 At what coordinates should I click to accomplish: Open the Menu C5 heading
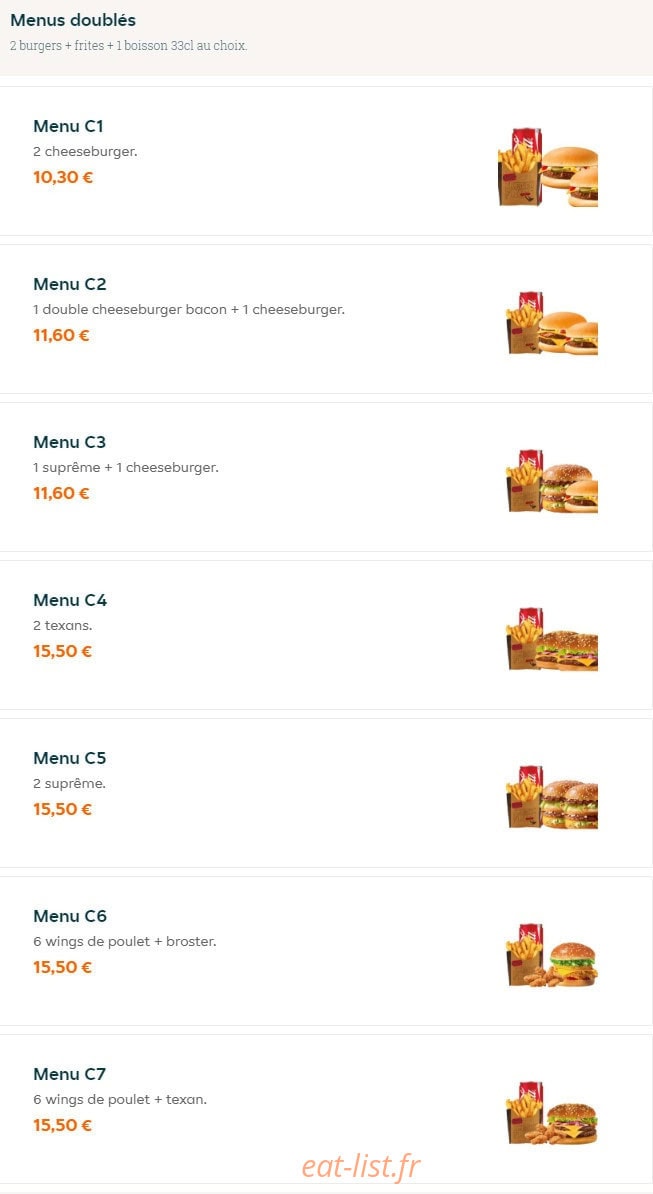coord(69,758)
